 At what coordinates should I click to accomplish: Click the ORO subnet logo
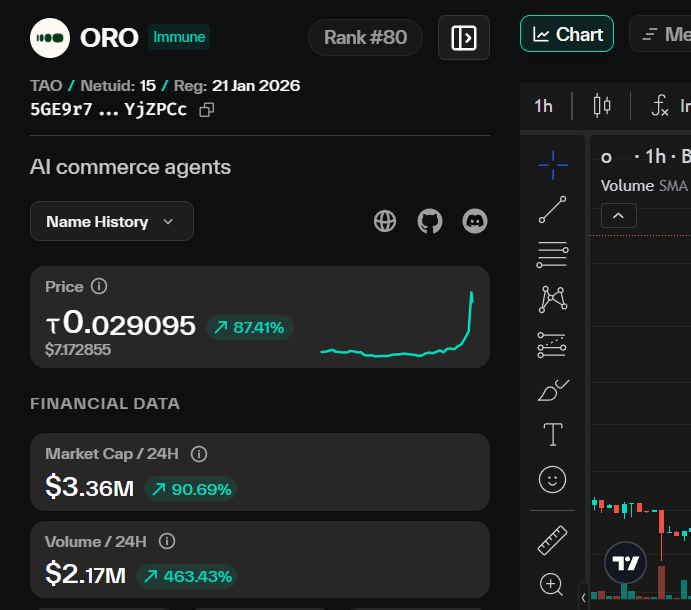click(50, 38)
